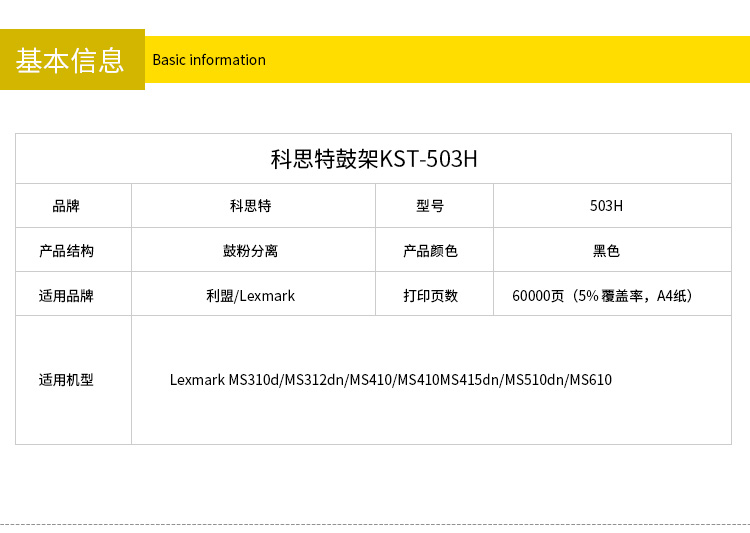This screenshot has width=750, height=533.
Task: Click the 打印页数 label cell
Action: pyautogui.click(x=430, y=296)
